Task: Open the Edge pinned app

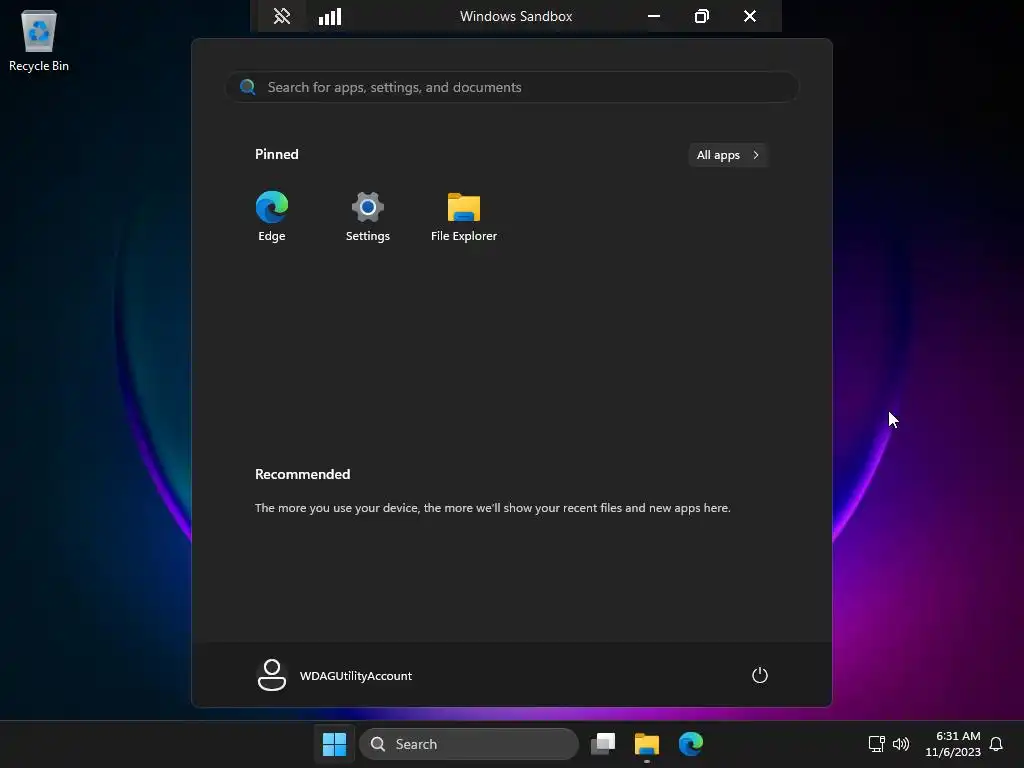Action: [x=272, y=217]
